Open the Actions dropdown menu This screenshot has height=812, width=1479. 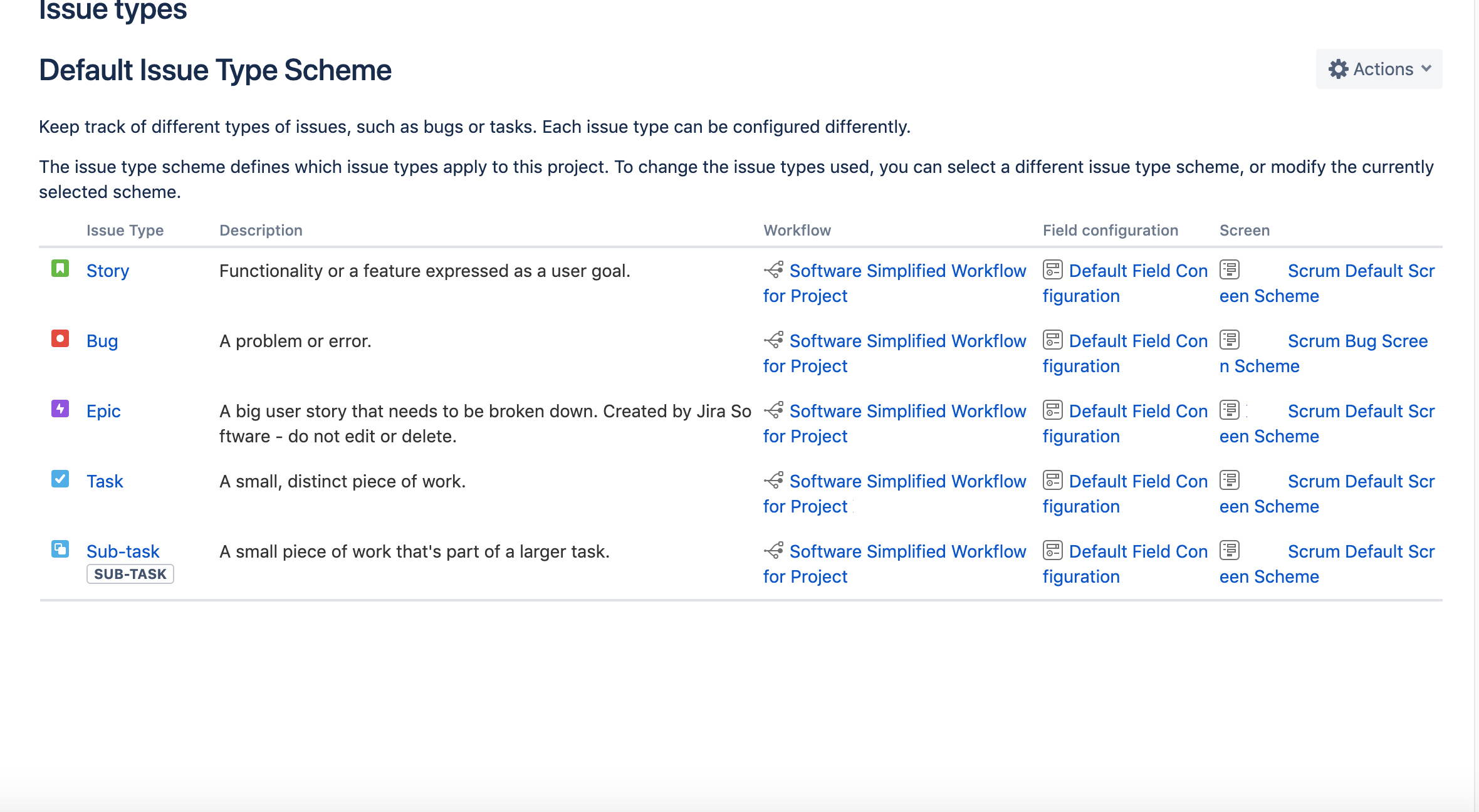coord(1379,69)
